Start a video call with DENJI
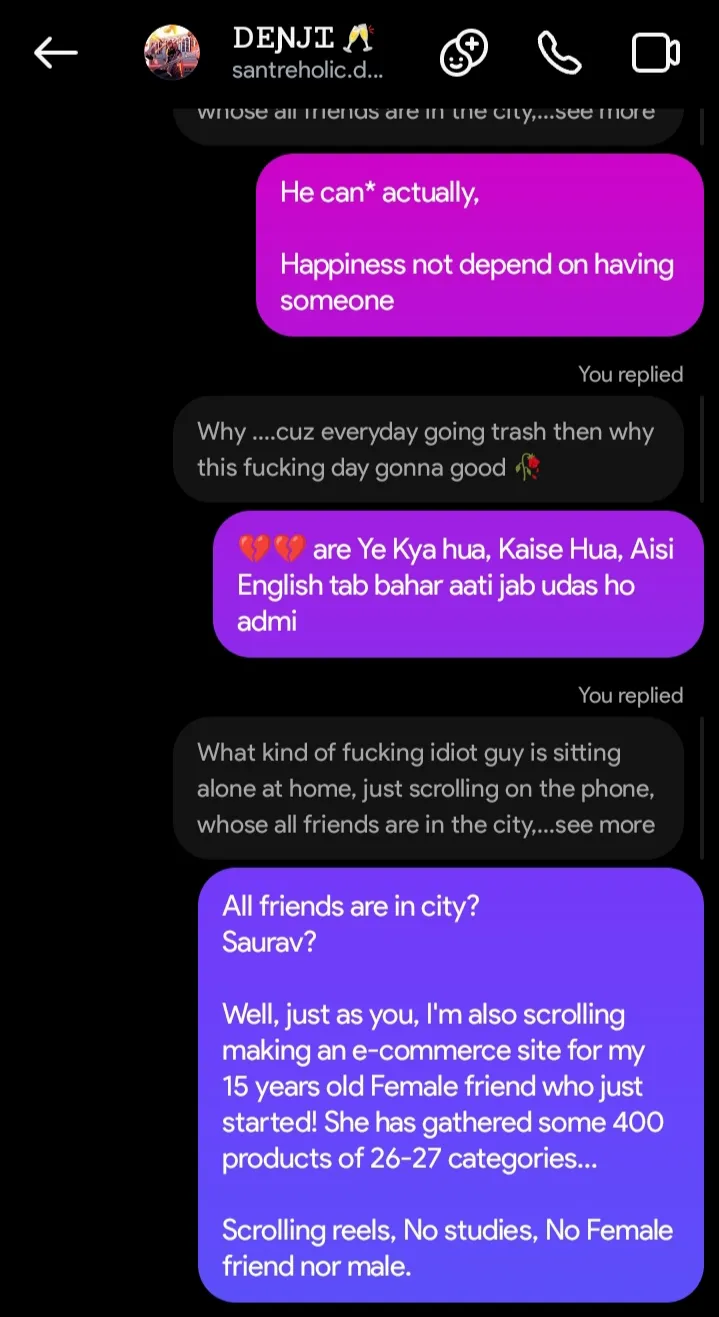 click(x=656, y=53)
